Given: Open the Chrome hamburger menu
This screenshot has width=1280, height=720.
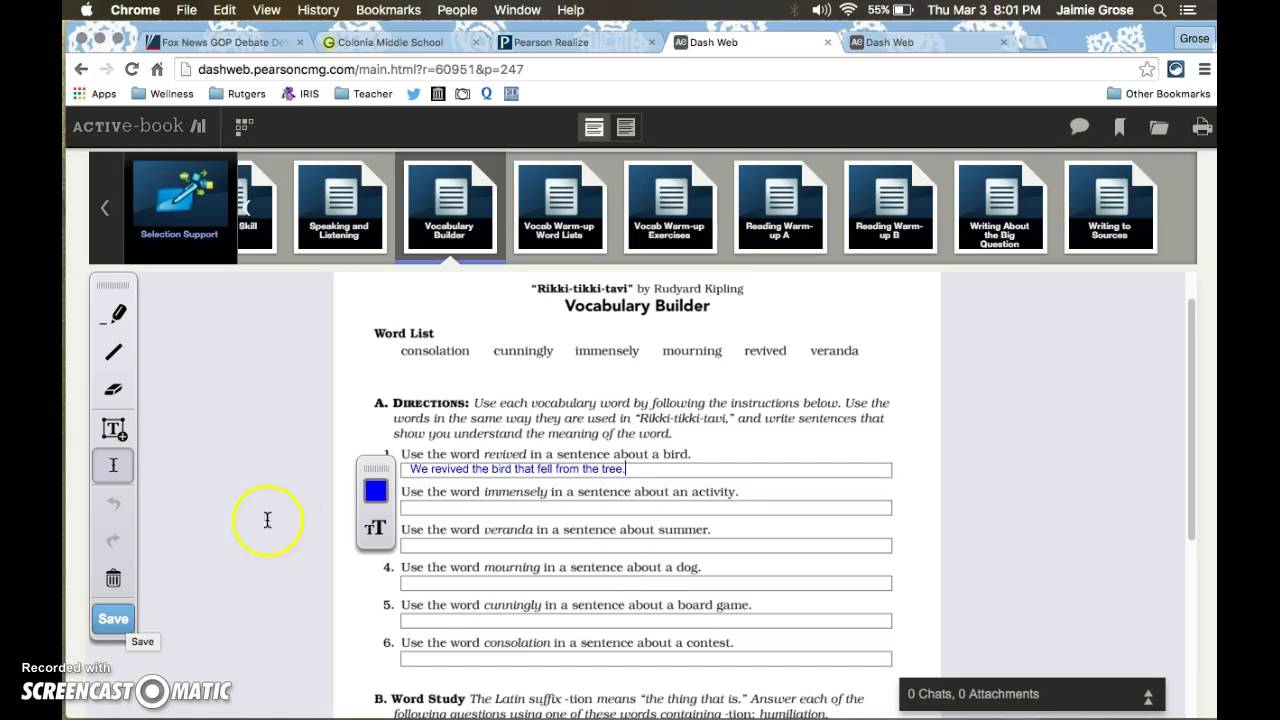Looking at the screenshot, I should (1204, 69).
